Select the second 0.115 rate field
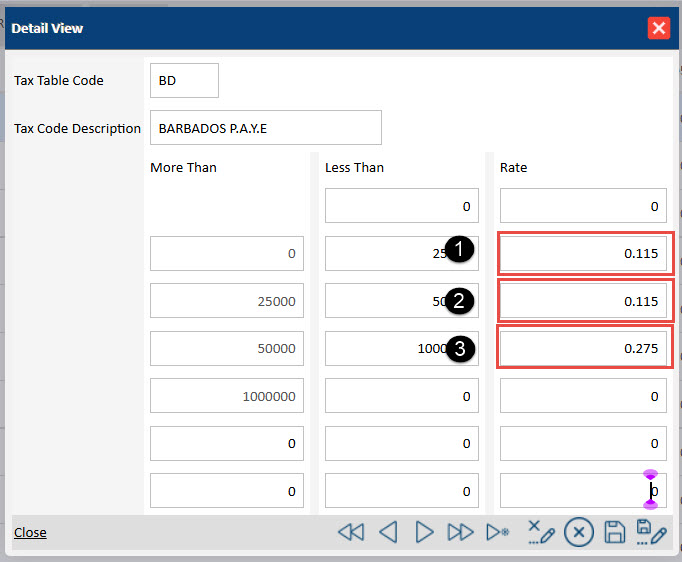Screen dimensions: 682x562 point(583,301)
